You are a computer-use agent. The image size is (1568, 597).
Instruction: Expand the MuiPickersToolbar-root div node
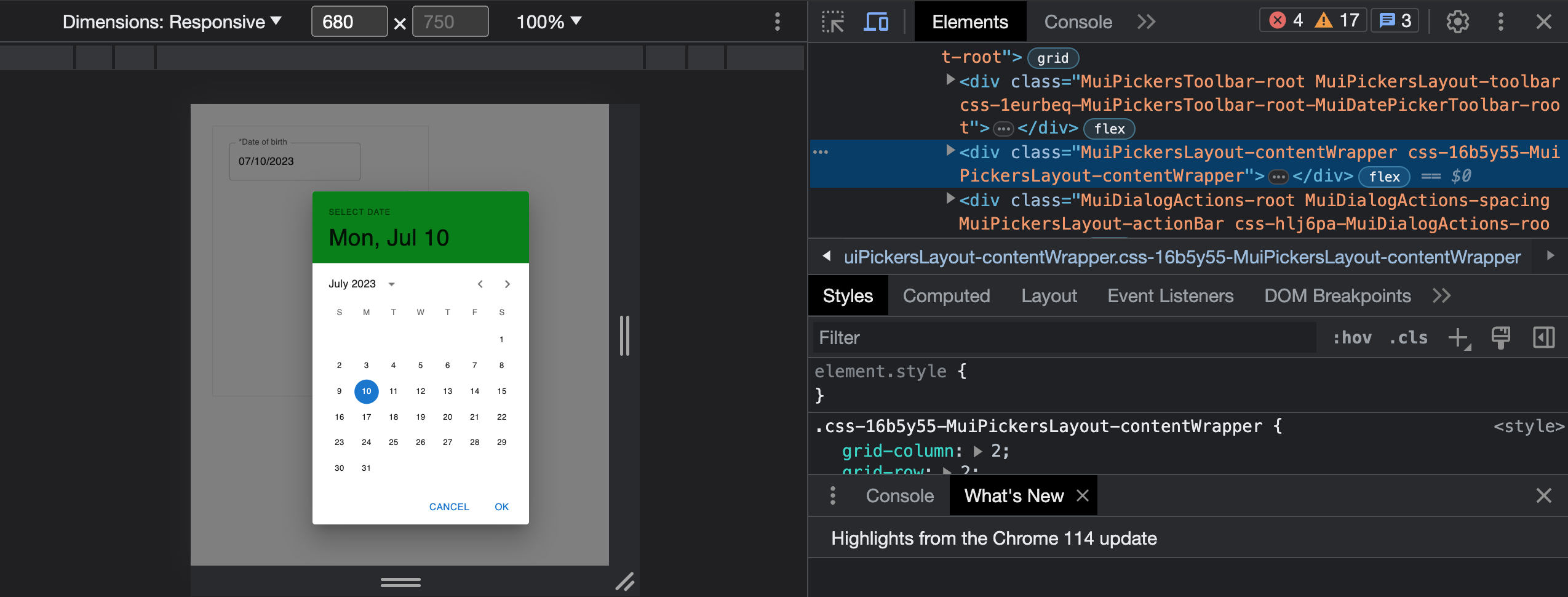click(x=950, y=79)
